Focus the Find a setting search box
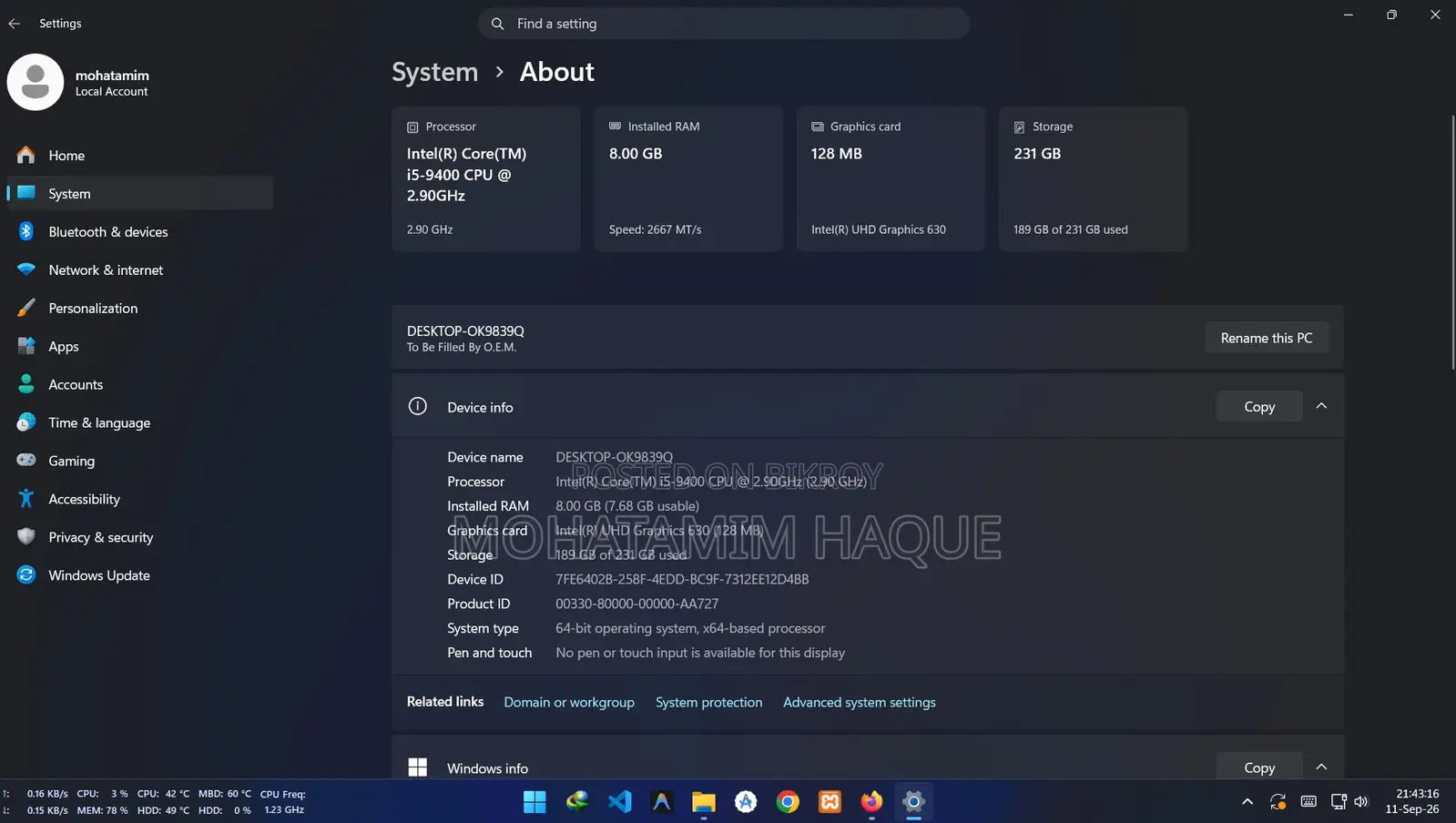 click(724, 24)
